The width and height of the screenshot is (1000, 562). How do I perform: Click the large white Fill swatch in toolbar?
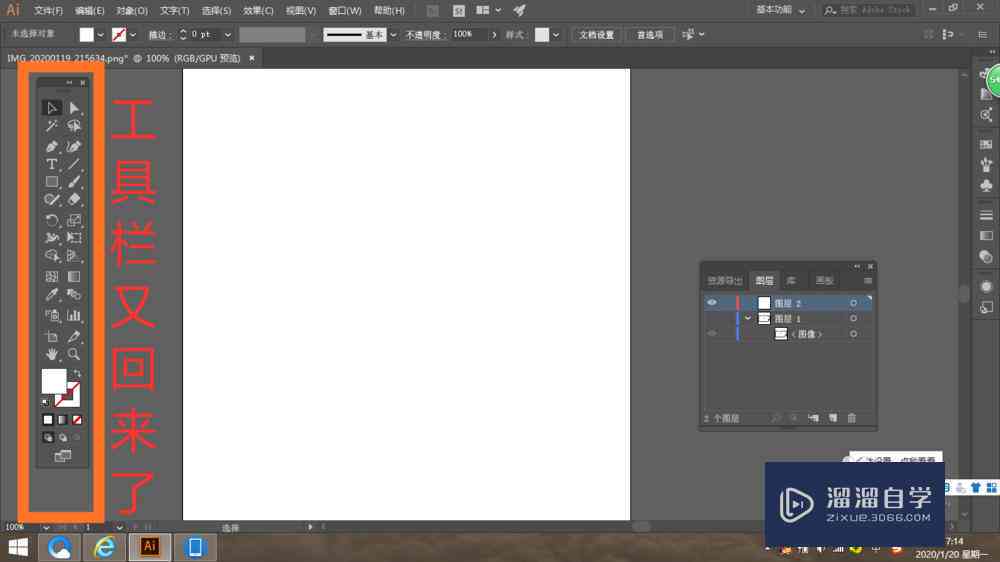(54, 381)
